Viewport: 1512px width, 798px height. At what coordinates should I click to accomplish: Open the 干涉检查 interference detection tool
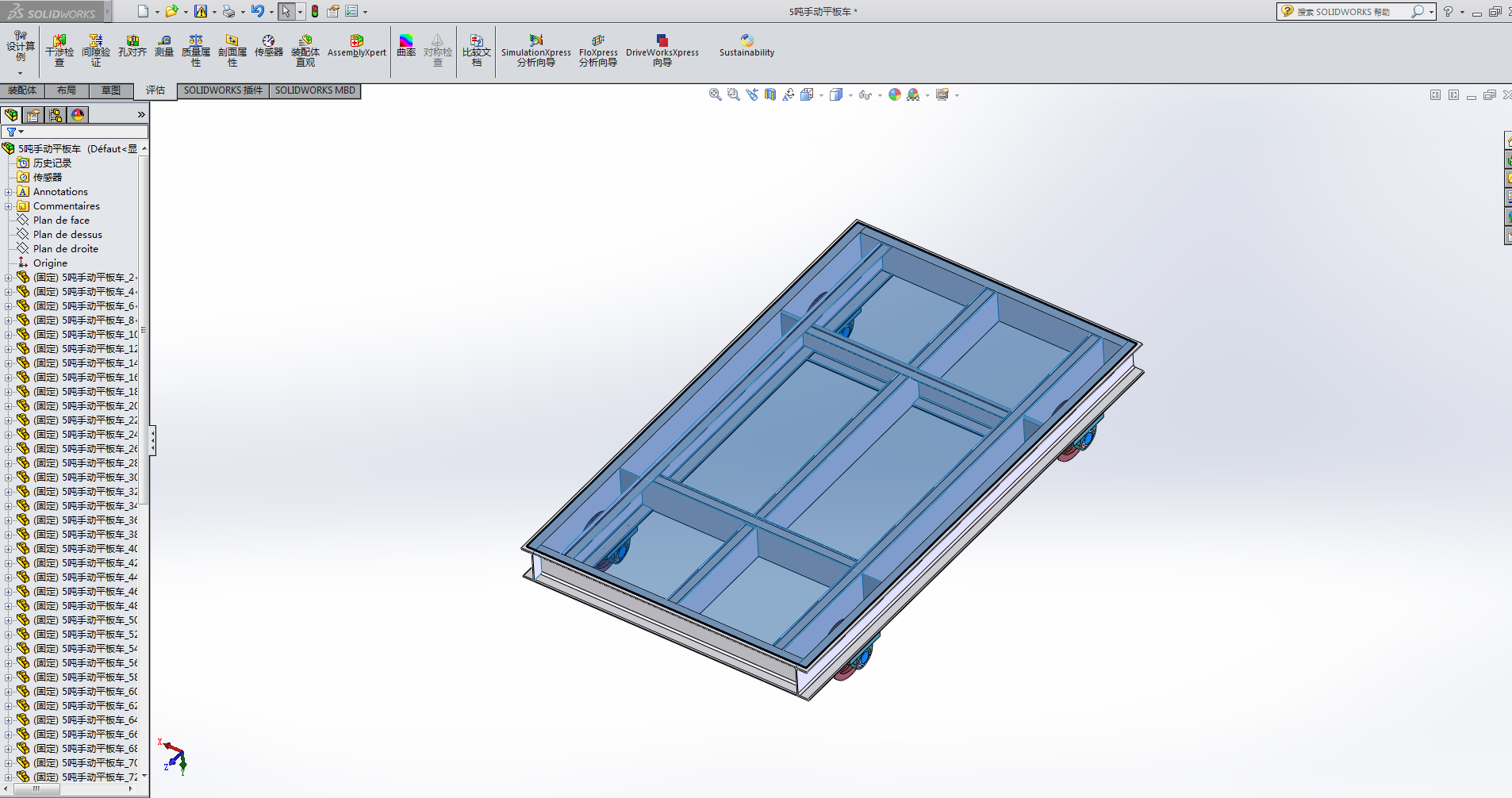click(59, 49)
